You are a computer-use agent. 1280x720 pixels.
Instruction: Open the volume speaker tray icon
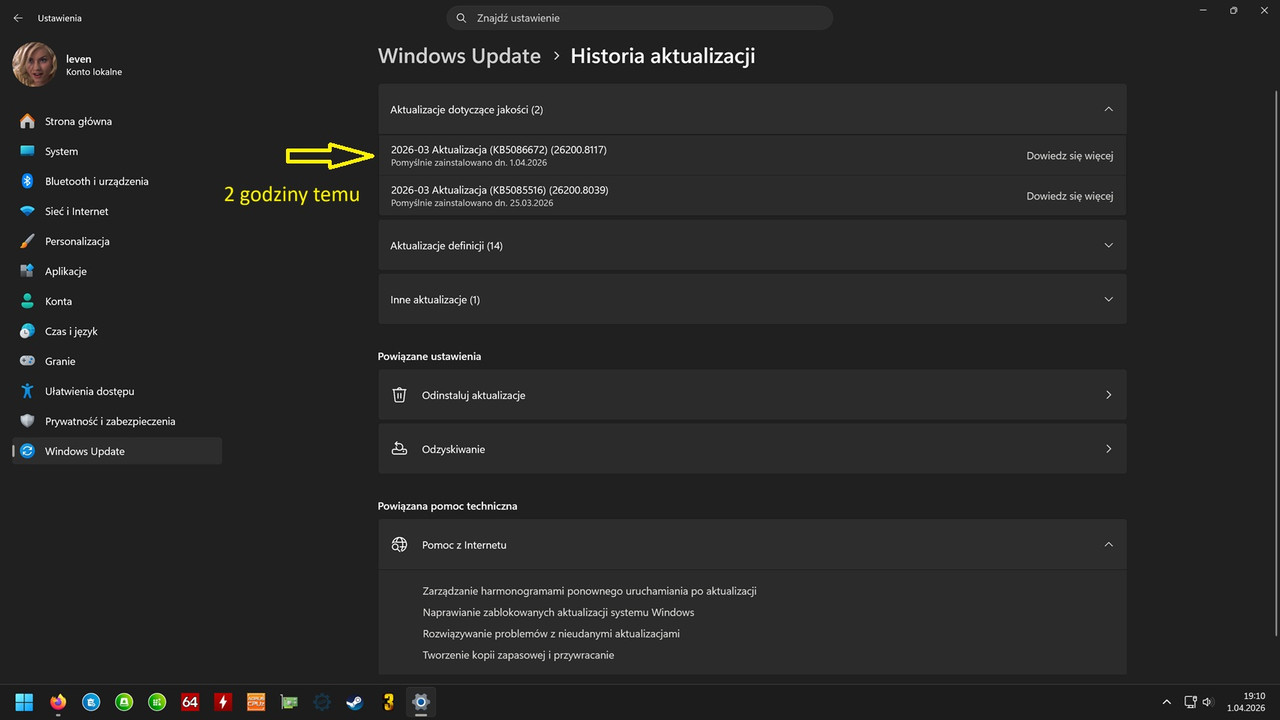tap(1207, 702)
